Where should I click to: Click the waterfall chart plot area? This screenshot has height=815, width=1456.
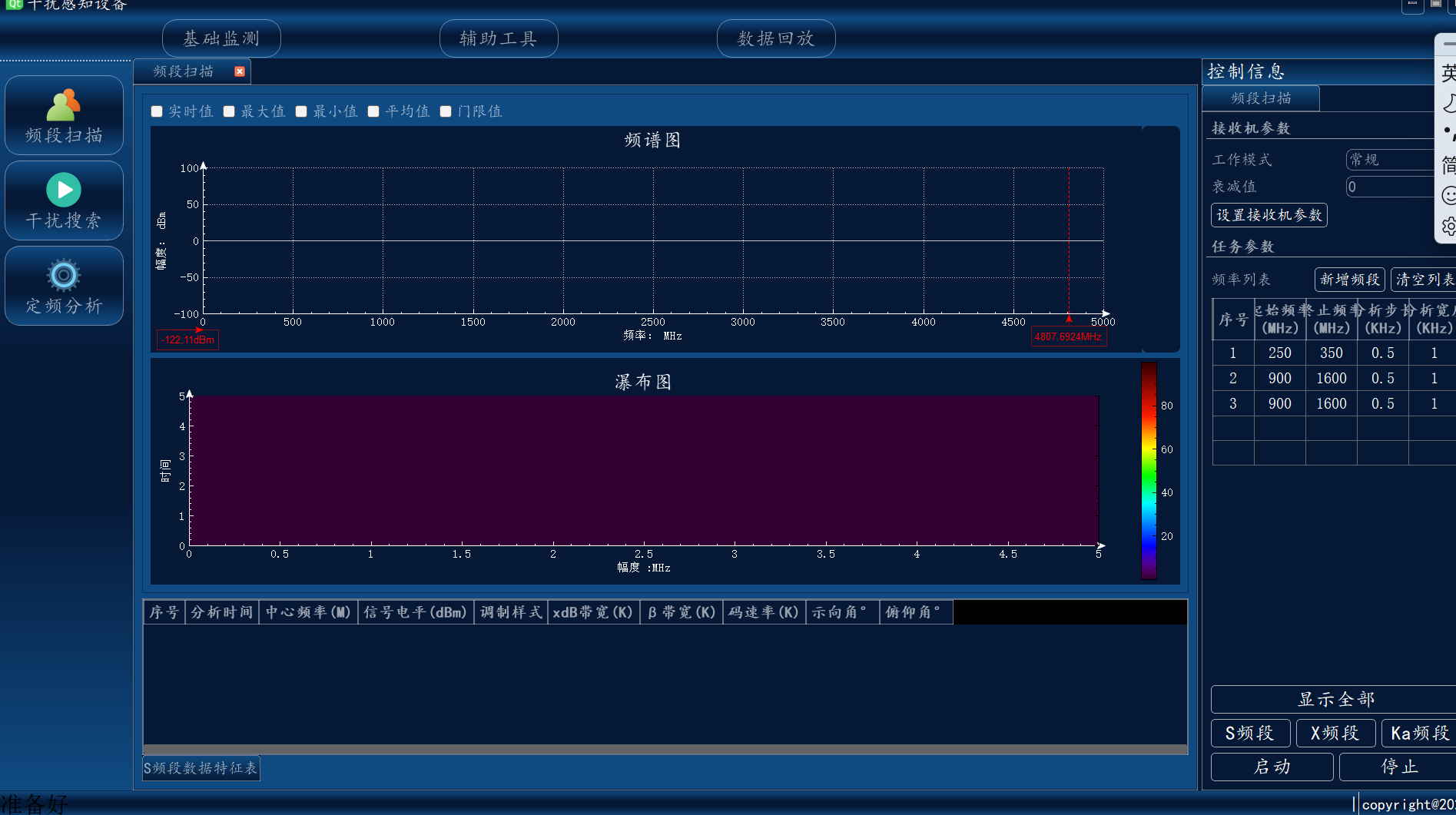coord(644,471)
